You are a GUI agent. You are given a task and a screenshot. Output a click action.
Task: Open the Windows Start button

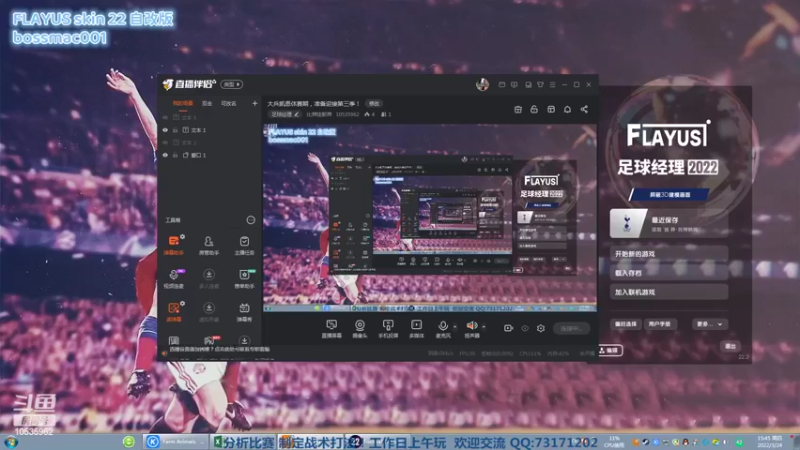click(x=10, y=442)
